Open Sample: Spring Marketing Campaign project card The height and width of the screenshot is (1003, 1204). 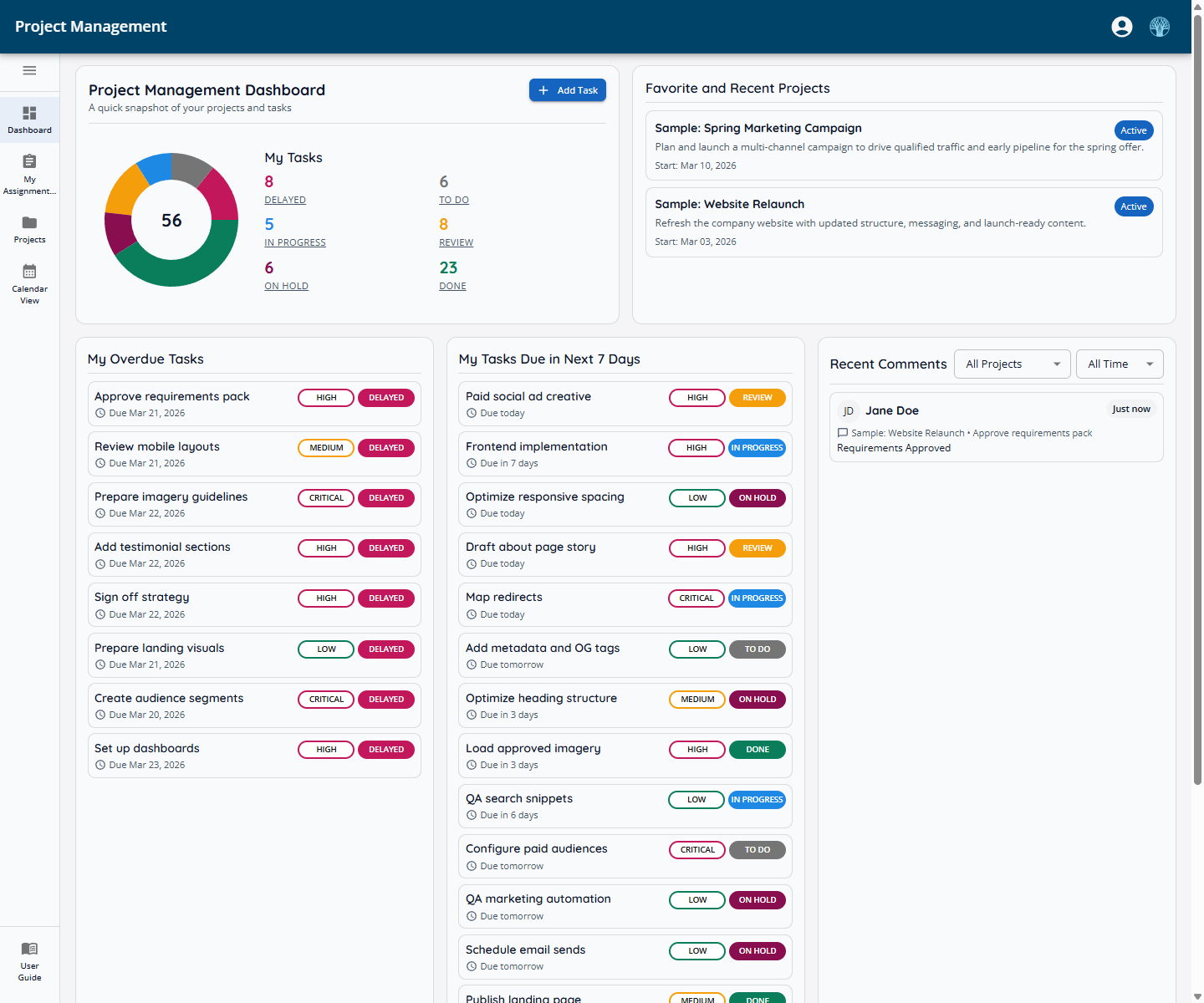904,145
